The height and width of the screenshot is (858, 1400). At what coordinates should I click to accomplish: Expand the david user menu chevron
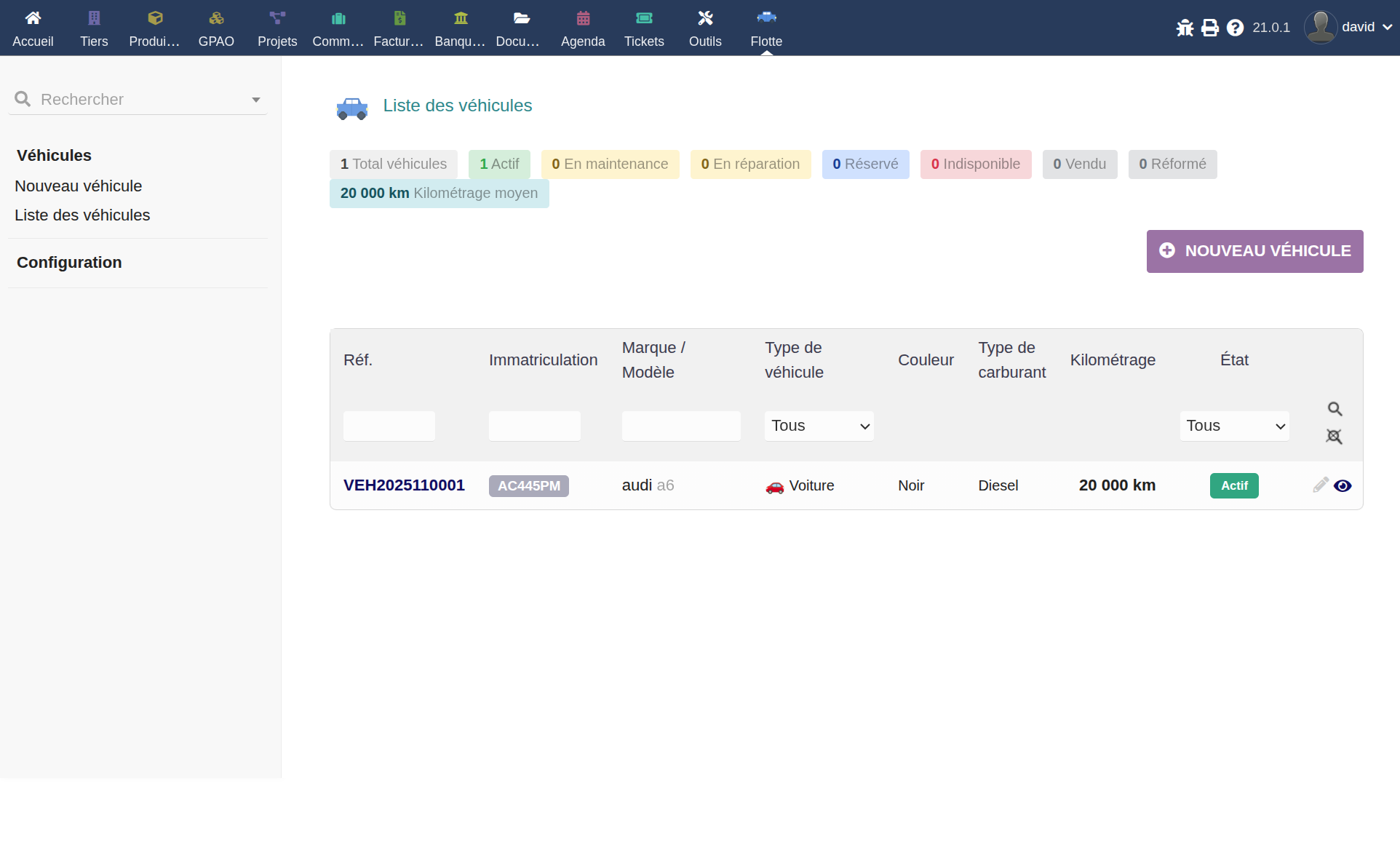1387,28
